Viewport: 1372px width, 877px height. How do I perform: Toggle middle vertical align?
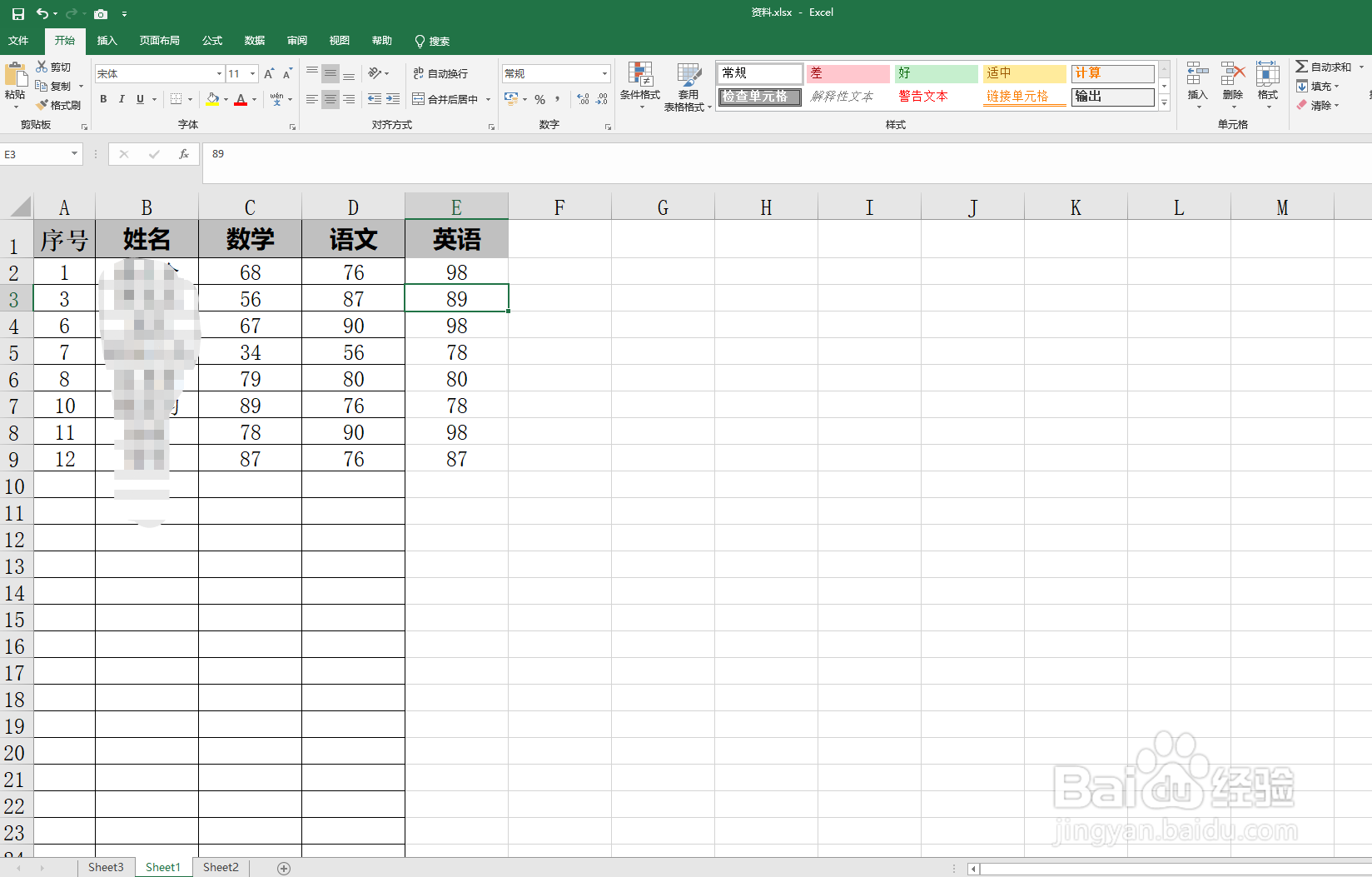[x=331, y=73]
